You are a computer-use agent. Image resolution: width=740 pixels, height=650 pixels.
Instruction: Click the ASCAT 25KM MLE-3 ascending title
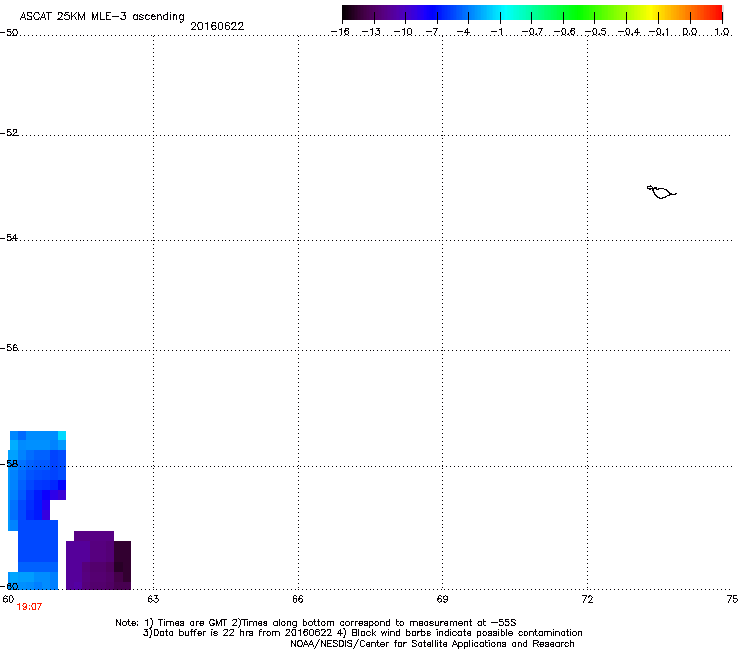tap(102, 16)
